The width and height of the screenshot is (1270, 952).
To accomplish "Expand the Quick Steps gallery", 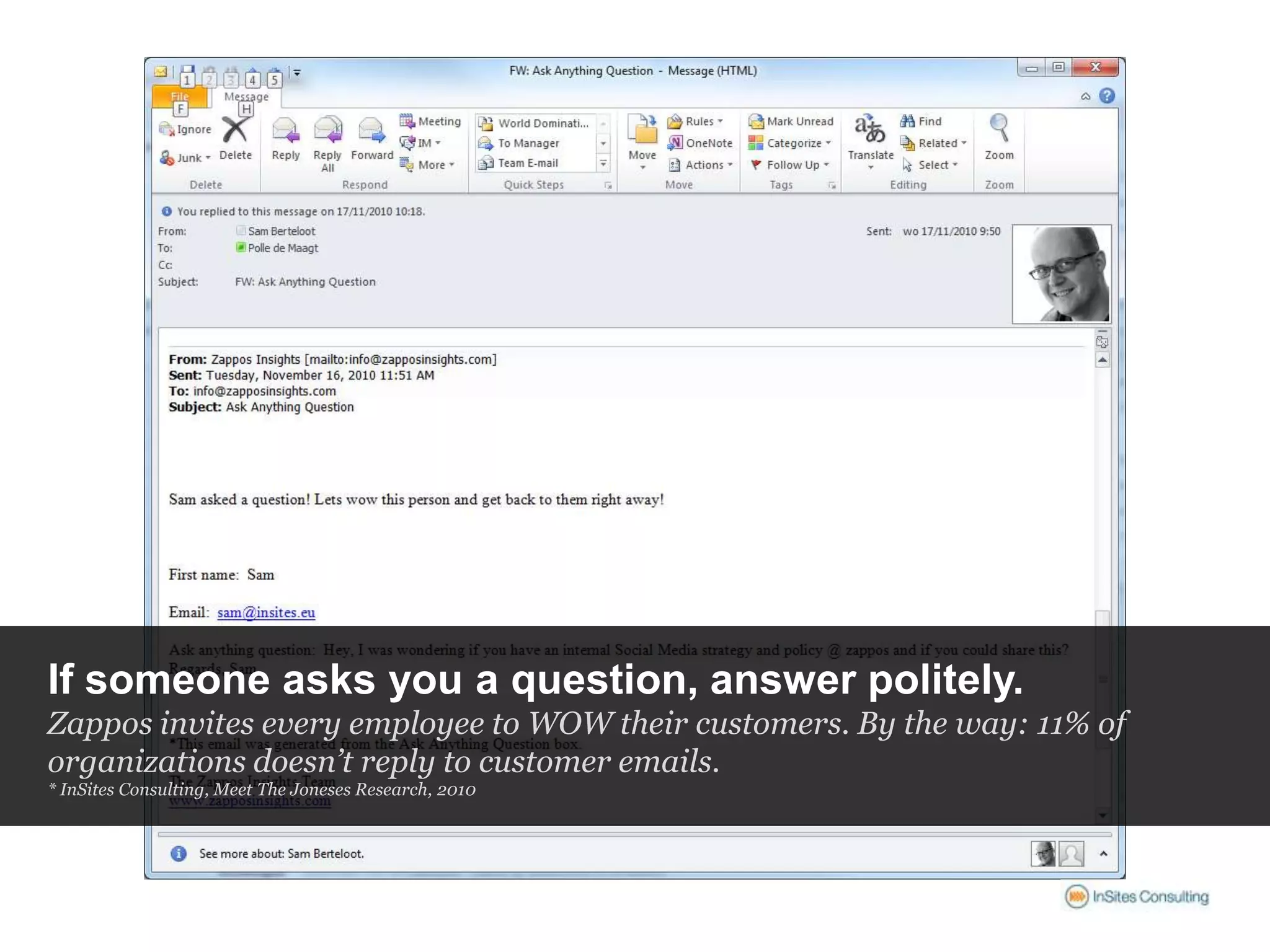I will coord(603,164).
